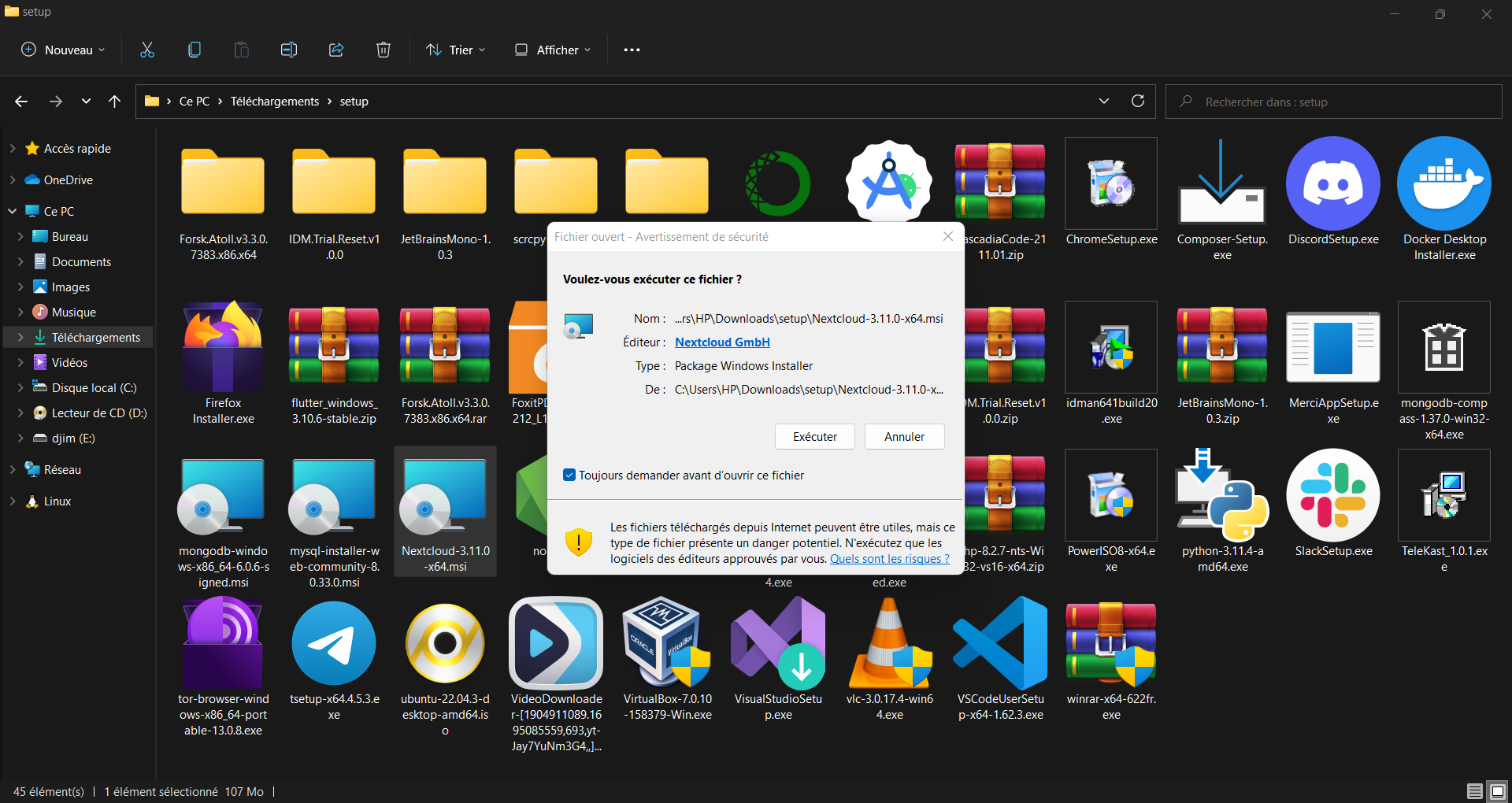
Task: Click Téléchargements in the address breadcrumb
Action: tap(275, 102)
